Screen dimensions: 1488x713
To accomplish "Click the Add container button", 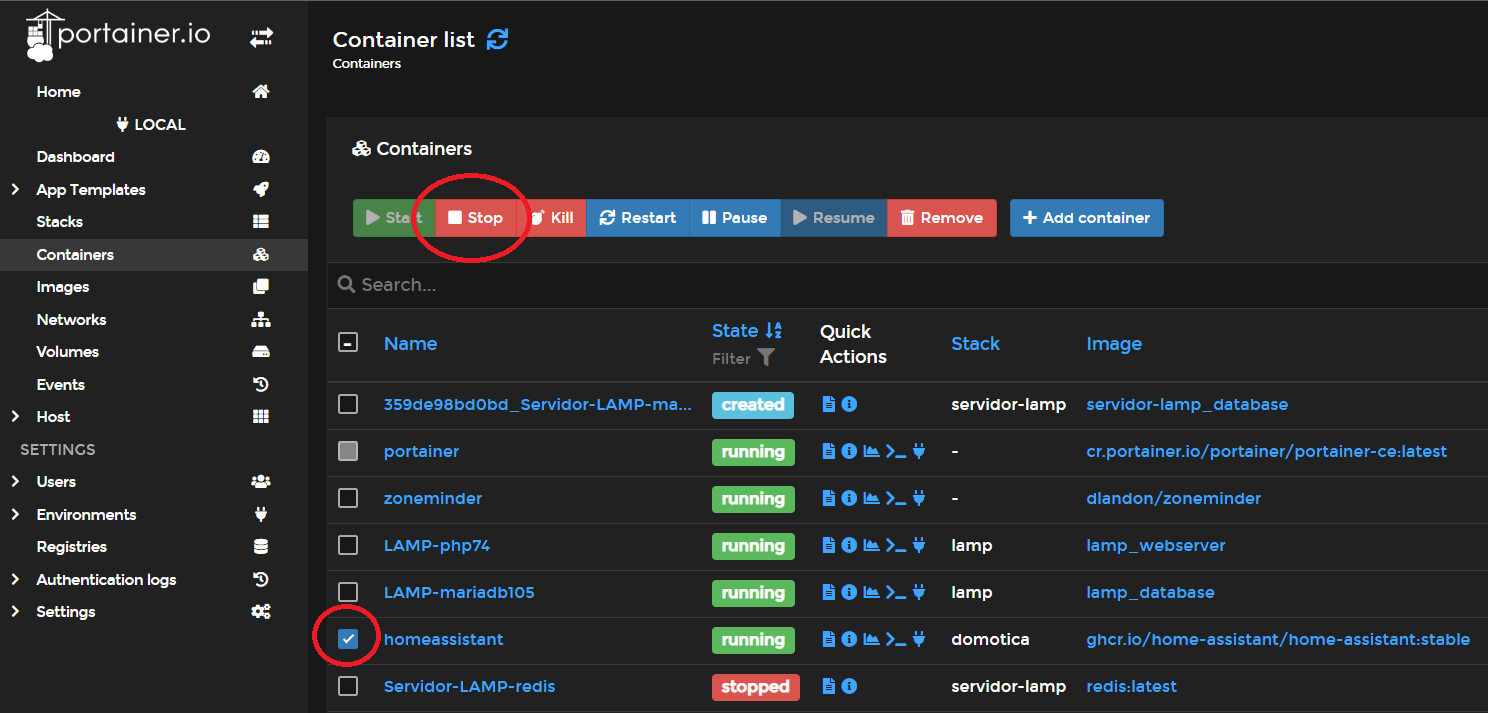I will click(1086, 218).
